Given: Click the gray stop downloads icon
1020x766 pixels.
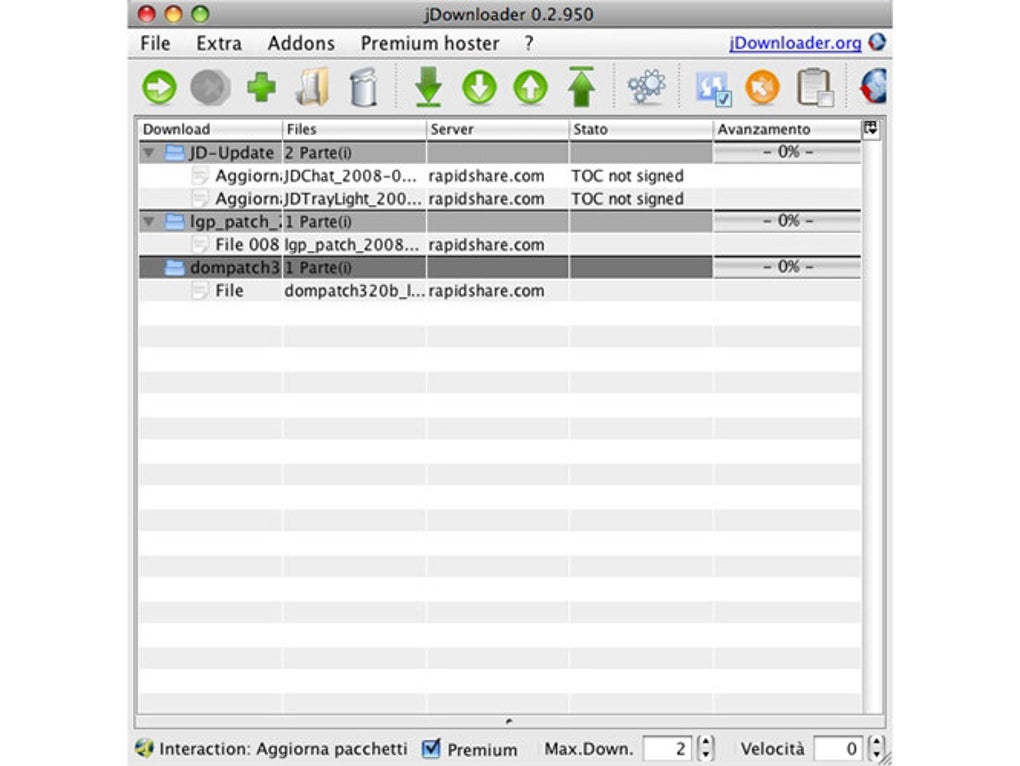Looking at the screenshot, I should point(210,87).
